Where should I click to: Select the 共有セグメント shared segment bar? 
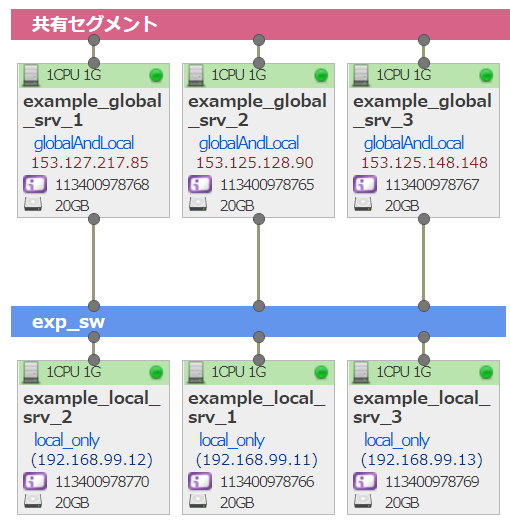pos(260,25)
